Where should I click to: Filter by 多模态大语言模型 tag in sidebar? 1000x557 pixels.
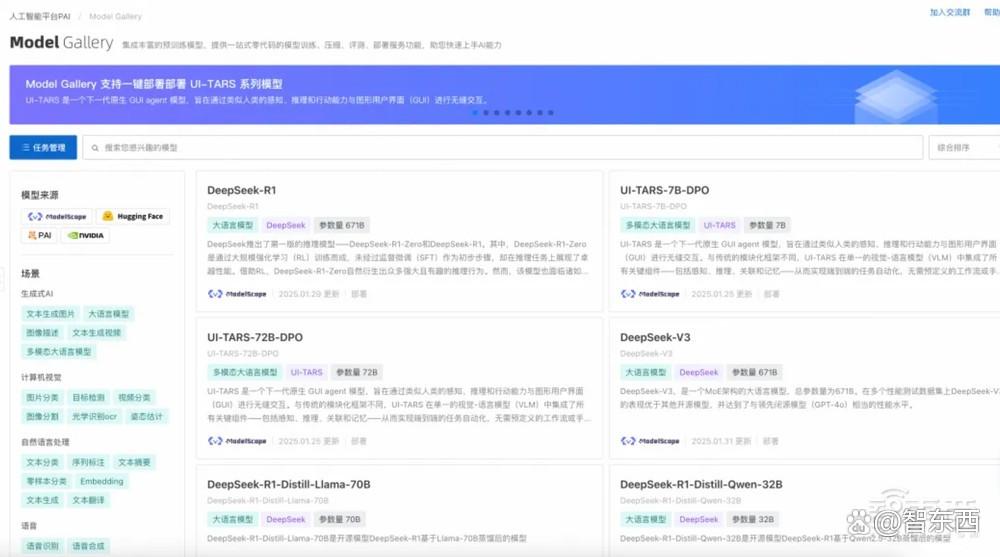[59, 352]
